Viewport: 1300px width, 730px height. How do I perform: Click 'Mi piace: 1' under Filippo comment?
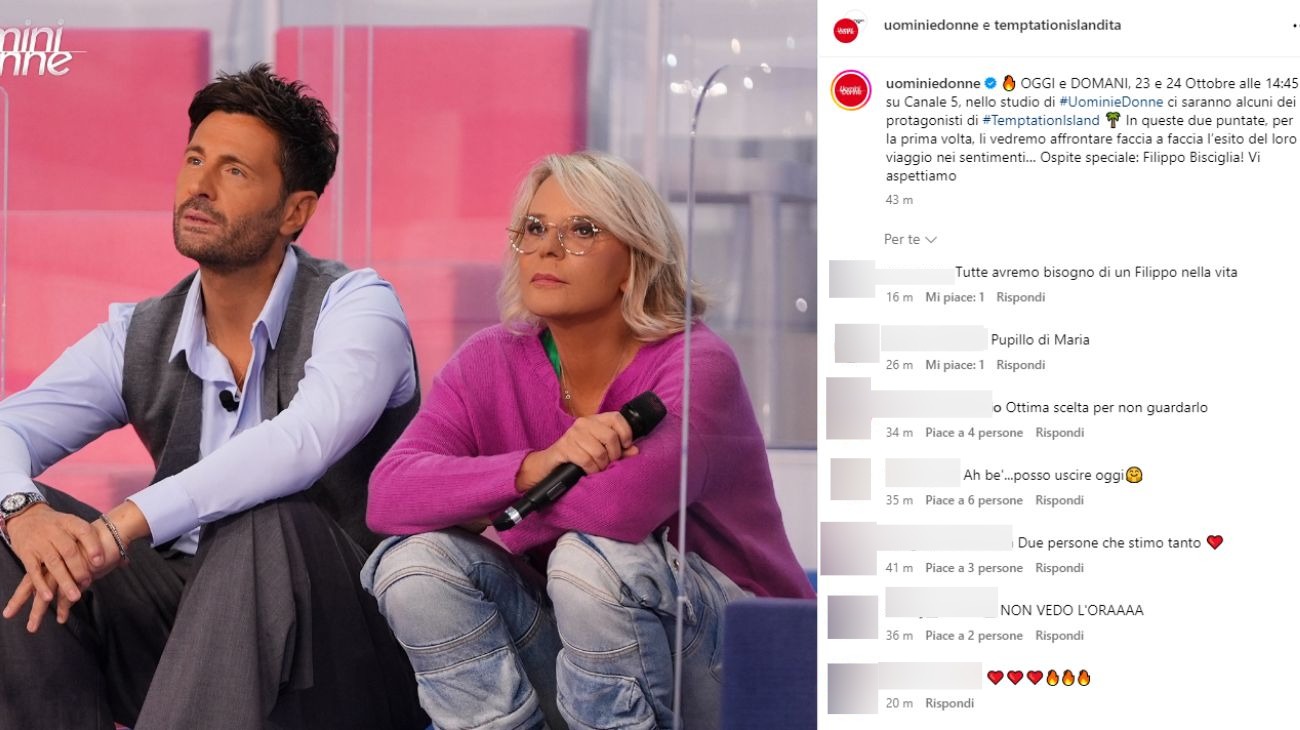coord(955,297)
